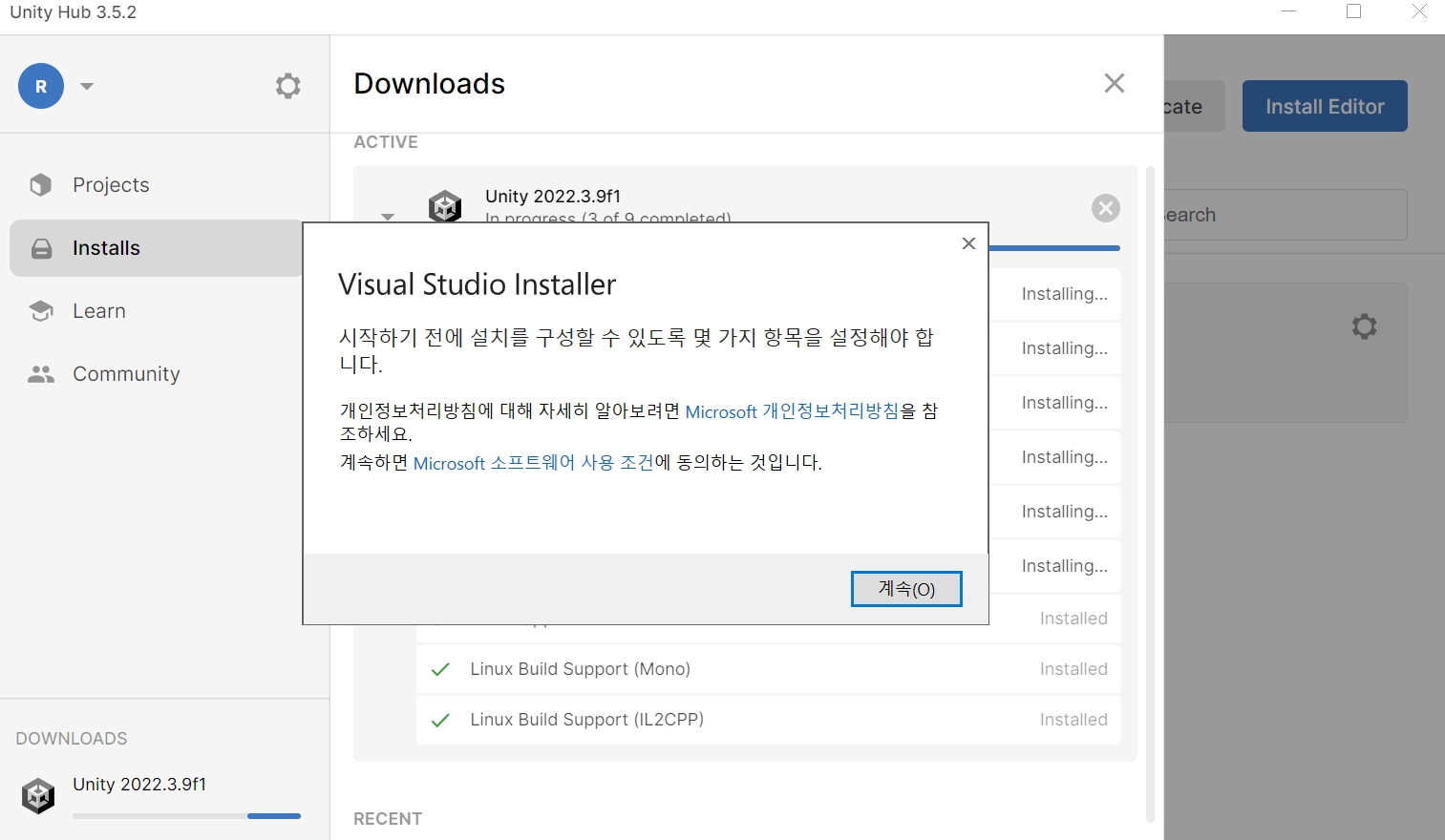Maximize the Unity Hub window

(x=1353, y=11)
